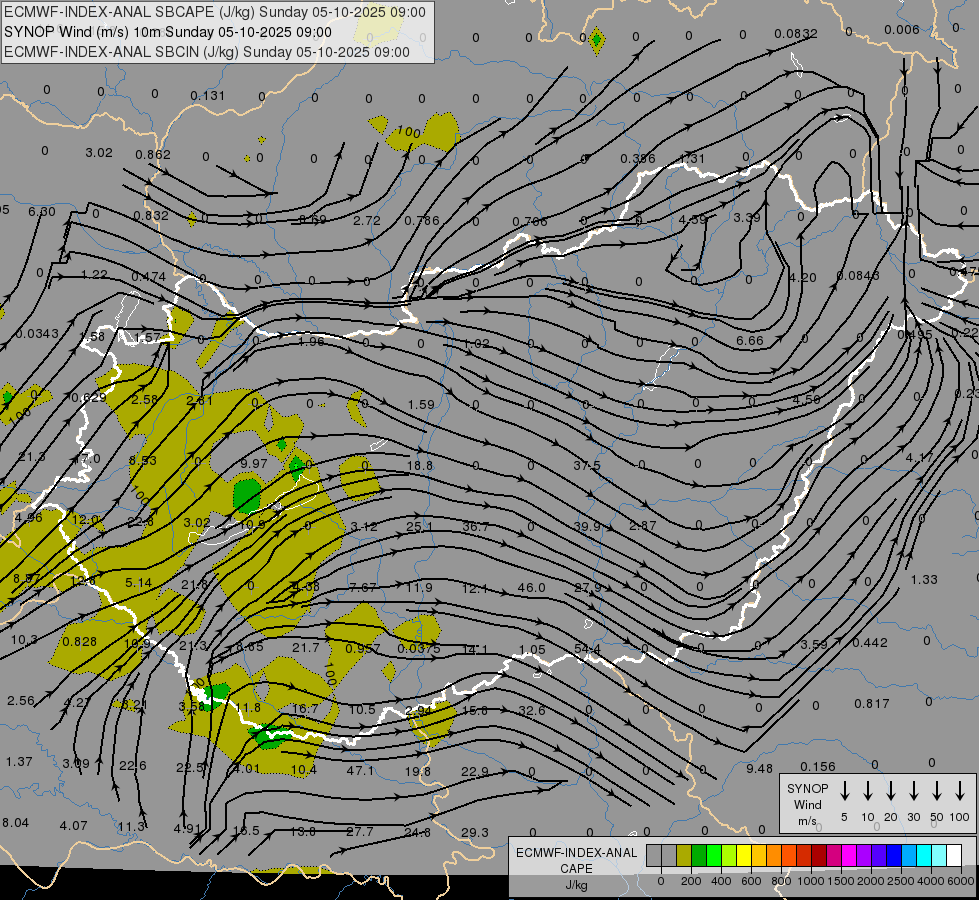This screenshot has height=900, width=979.
Task: Click the map value 2.72
Action: click(x=367, y=220)
